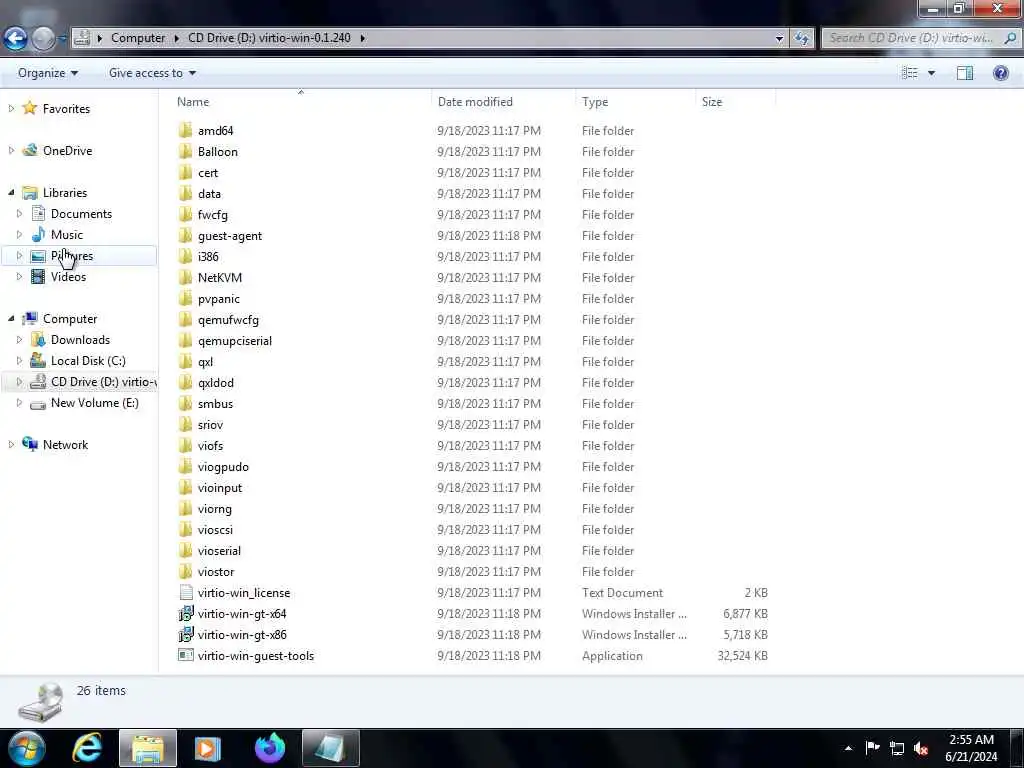The height and width of the screenshot is (768, 1024).
Task: Switch to the Windows Explorer taskbar button
Action: 148,748
